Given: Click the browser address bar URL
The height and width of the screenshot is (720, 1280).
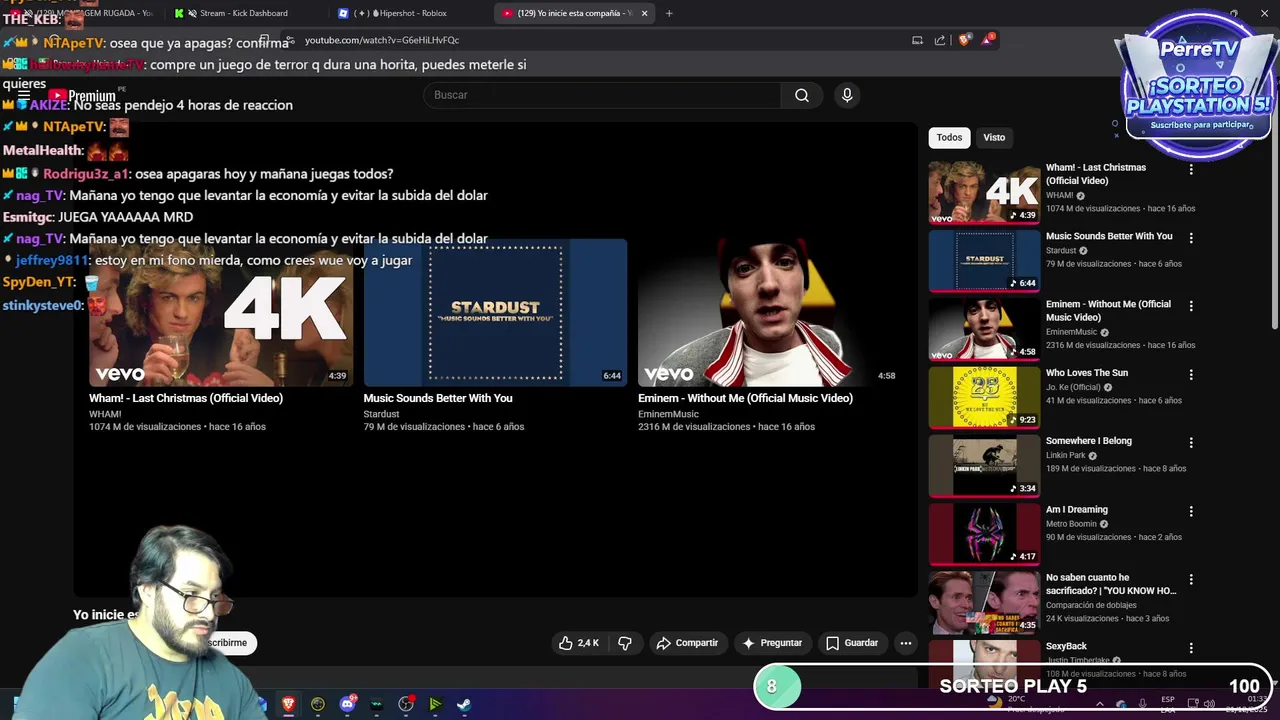Looking at the screenshot, I should (x=382, y=40).
